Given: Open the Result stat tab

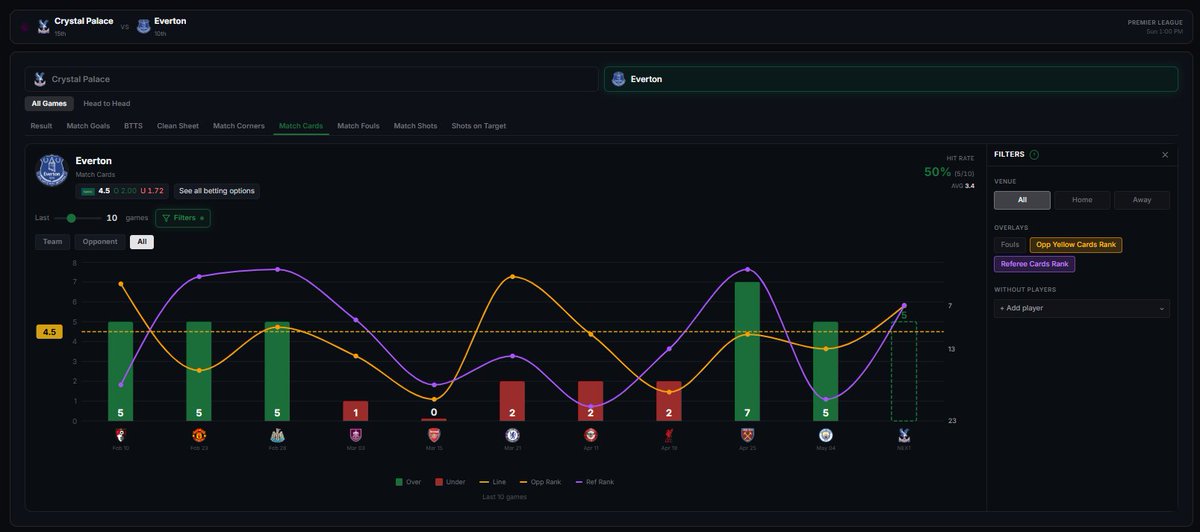Looking at the screenshot, I should click(x=41, y=126).
